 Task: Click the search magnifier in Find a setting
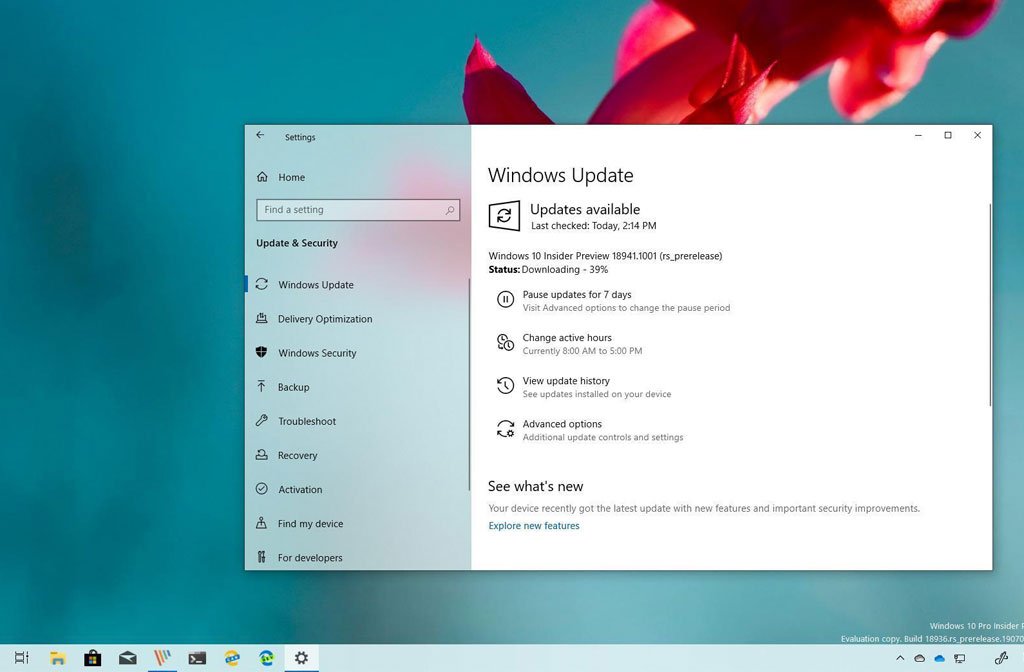pos(450,210)
